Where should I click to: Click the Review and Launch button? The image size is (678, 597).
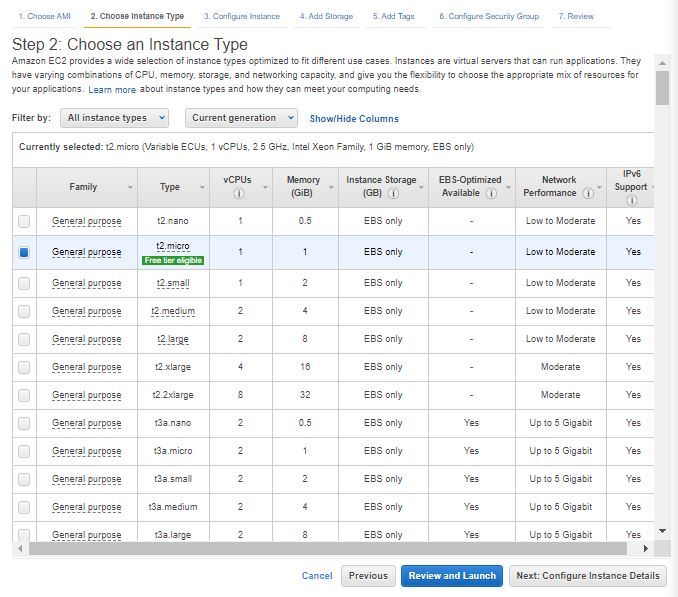click(x=452, y=576)
